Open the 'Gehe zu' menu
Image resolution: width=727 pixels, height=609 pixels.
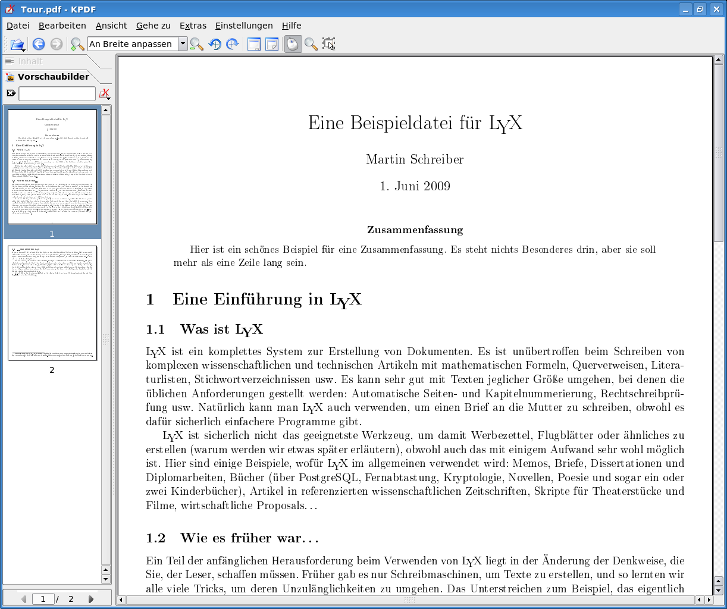click(x=153, y=26)
